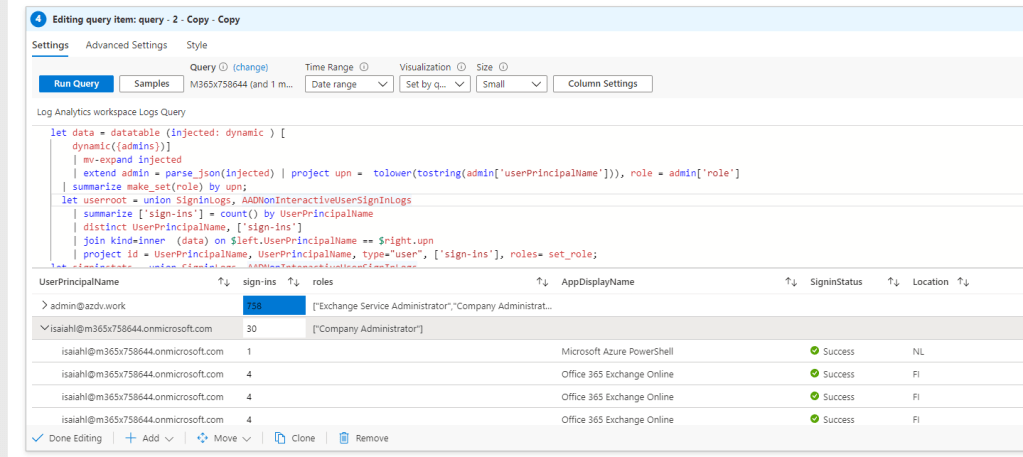Click the Visualization info icon
Viewport: 1023px width, 457px height.
click(x=462, y=67)
